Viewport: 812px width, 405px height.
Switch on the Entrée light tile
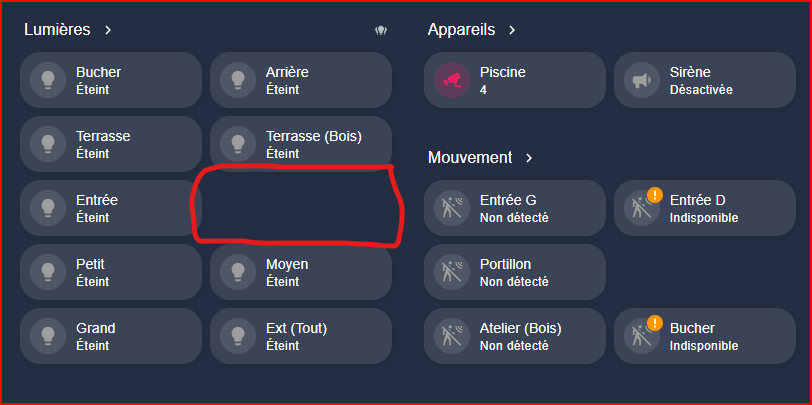click(111, 208)
